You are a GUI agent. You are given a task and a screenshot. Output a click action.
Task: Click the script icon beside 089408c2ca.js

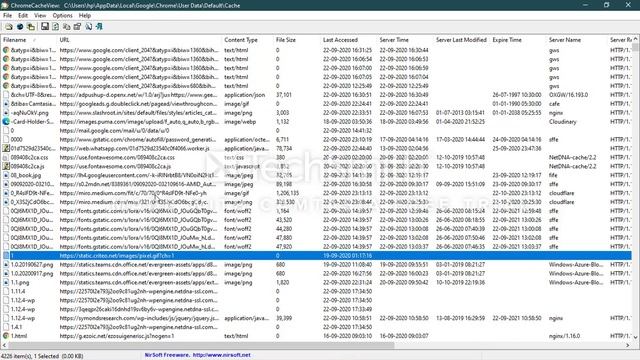click(6, 166)
